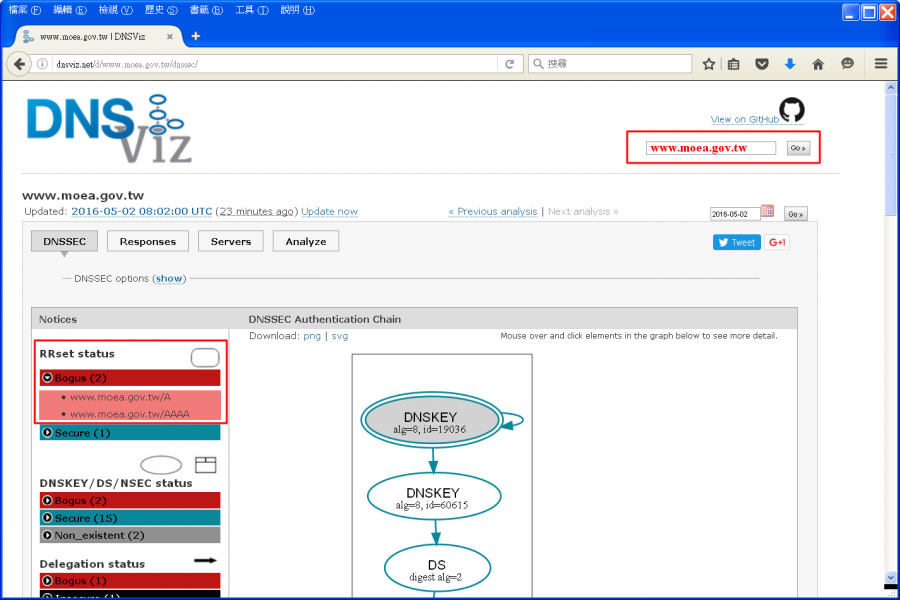The height and width of the screenshot is (600, 900).
Task: Click the domain name input field
Action: click(710, 148)
